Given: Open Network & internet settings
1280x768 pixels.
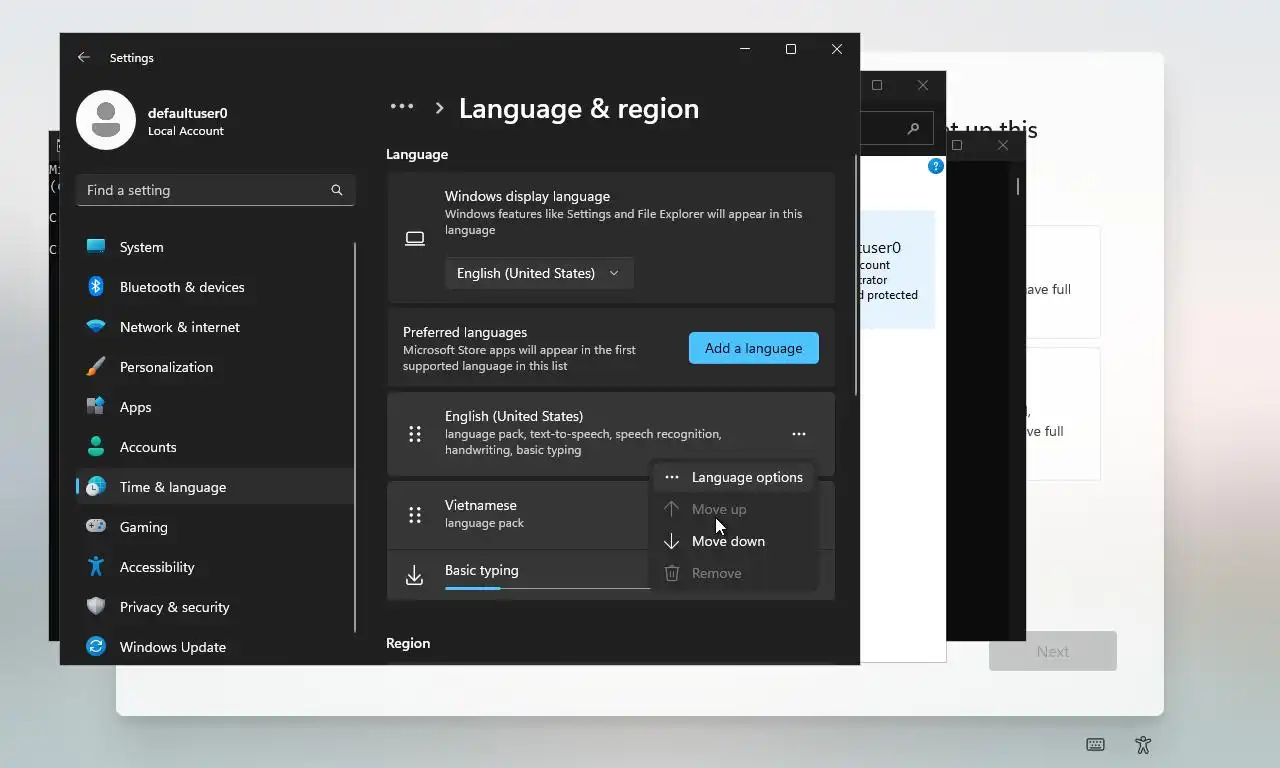Looking at the screenshot, I should pos(215,327).
